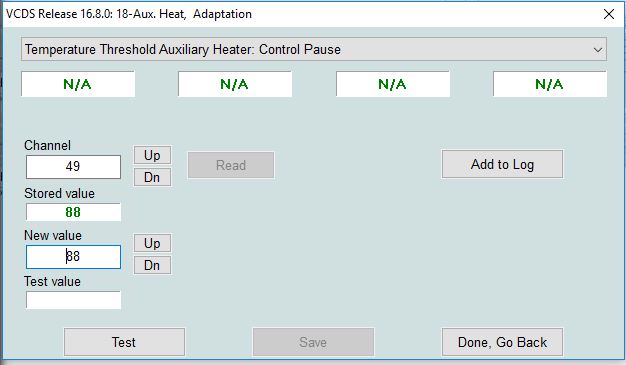Screen dimensions: 626x365
Task: Click the first N/A measurement field
Action: 78,84
